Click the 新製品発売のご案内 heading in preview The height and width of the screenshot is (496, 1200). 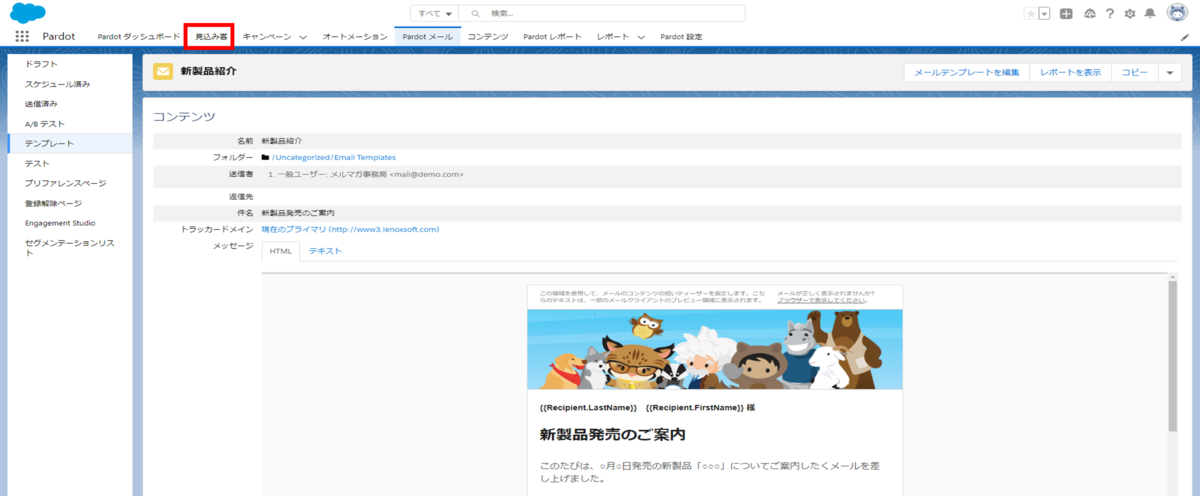coord(612,435)
